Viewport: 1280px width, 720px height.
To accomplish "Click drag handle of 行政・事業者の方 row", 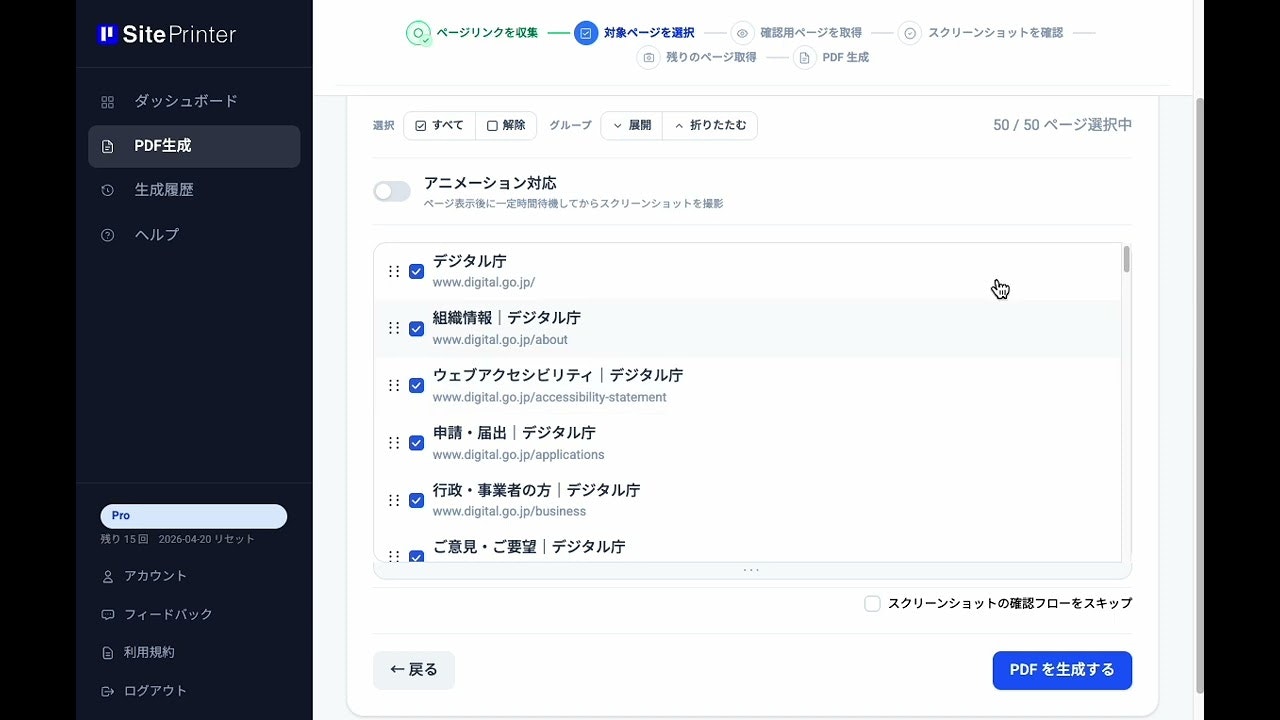I will pyautogui.click(x=394, y=500).
